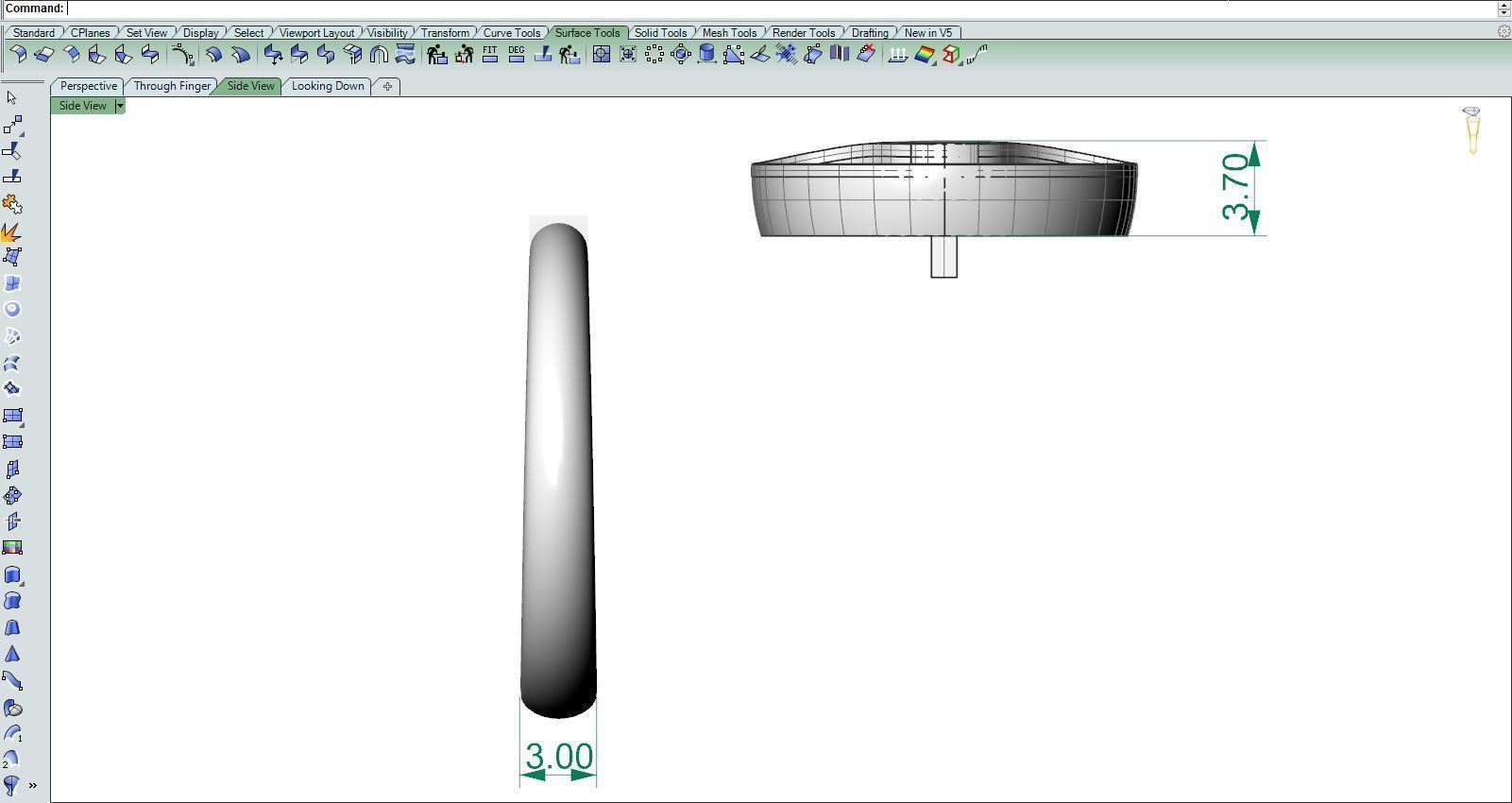Click the red and green box edge icon
Image resolution: width=1512 pixels, height=803 pixels.
[x=951, y=55]
